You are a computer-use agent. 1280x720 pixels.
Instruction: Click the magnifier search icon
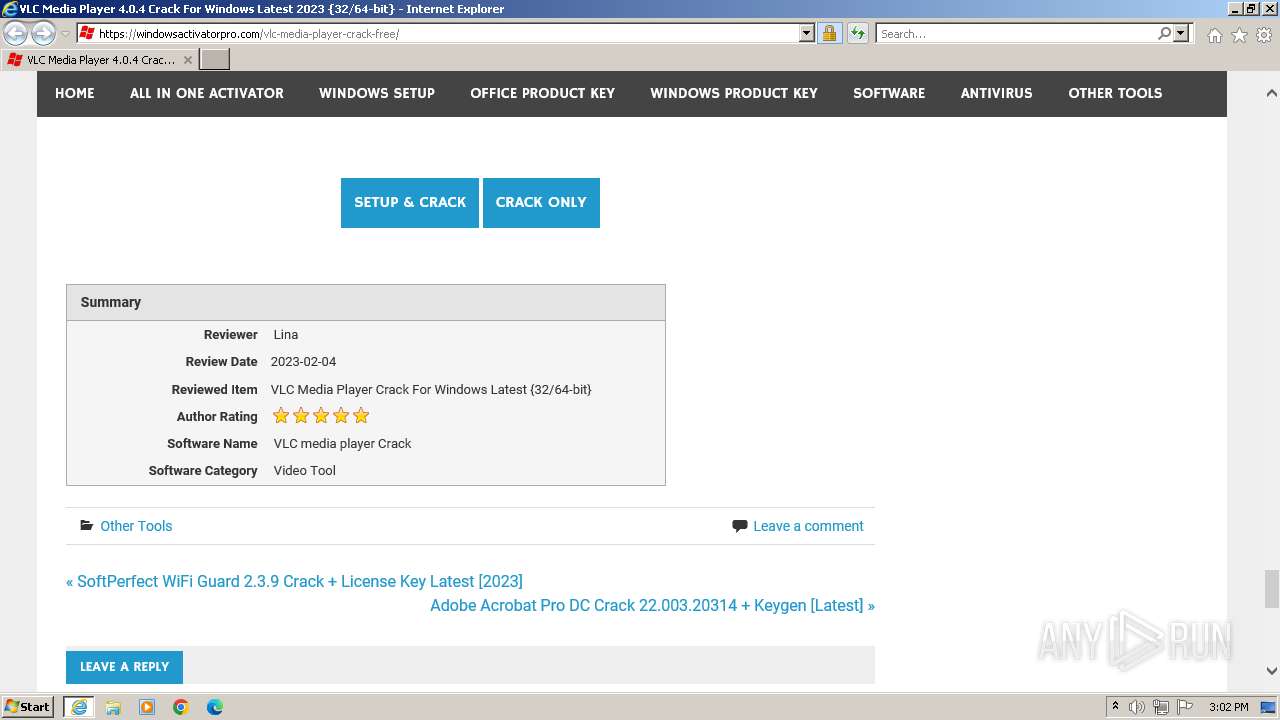1164,33
